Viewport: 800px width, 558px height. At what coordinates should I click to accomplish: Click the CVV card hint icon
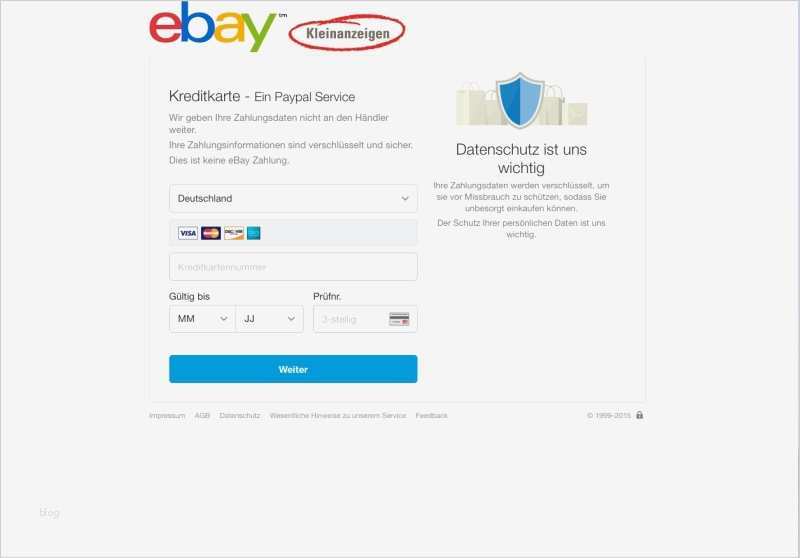[399, 319]
